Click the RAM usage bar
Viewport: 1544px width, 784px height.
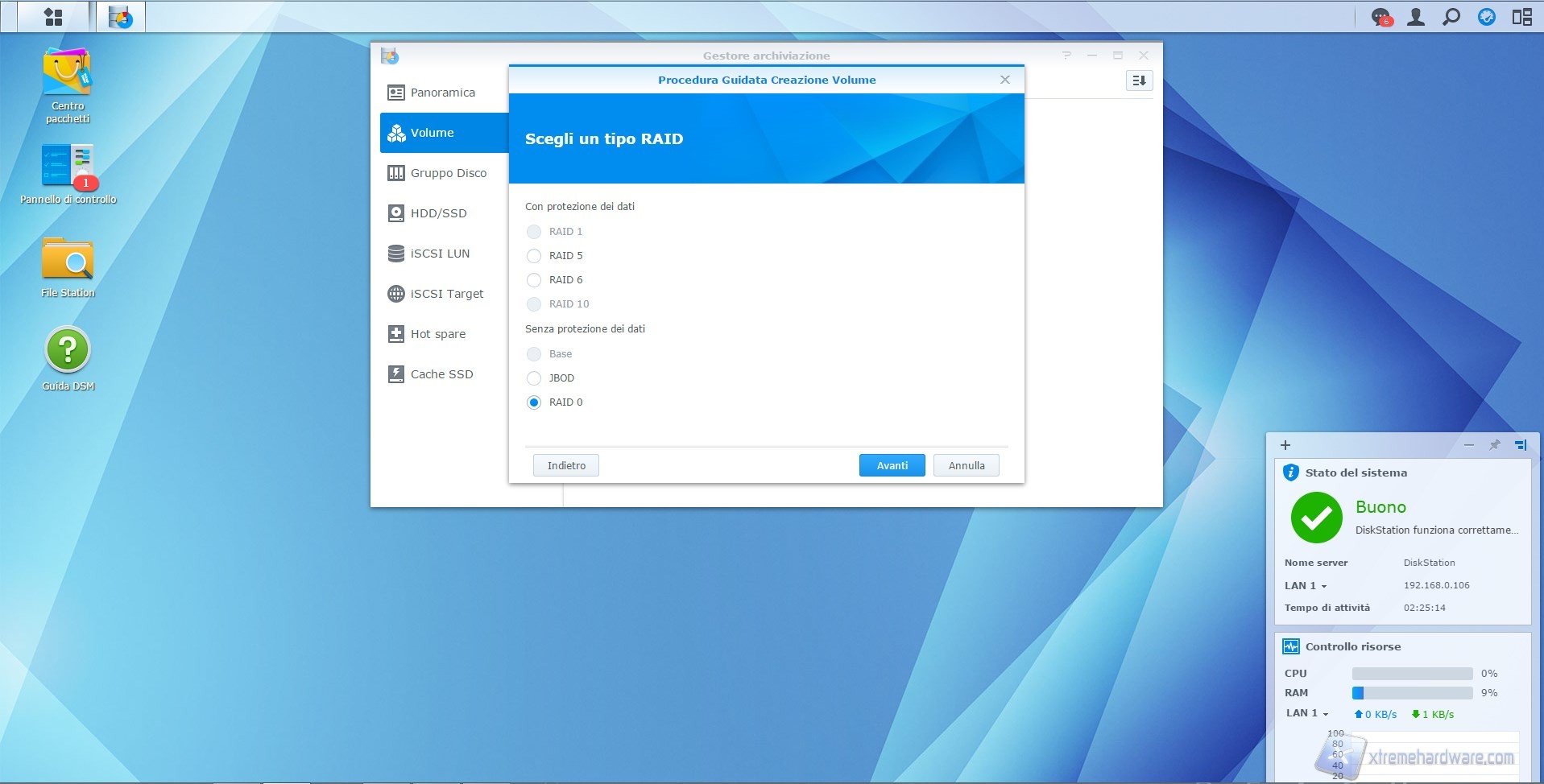pos(1412,693)
